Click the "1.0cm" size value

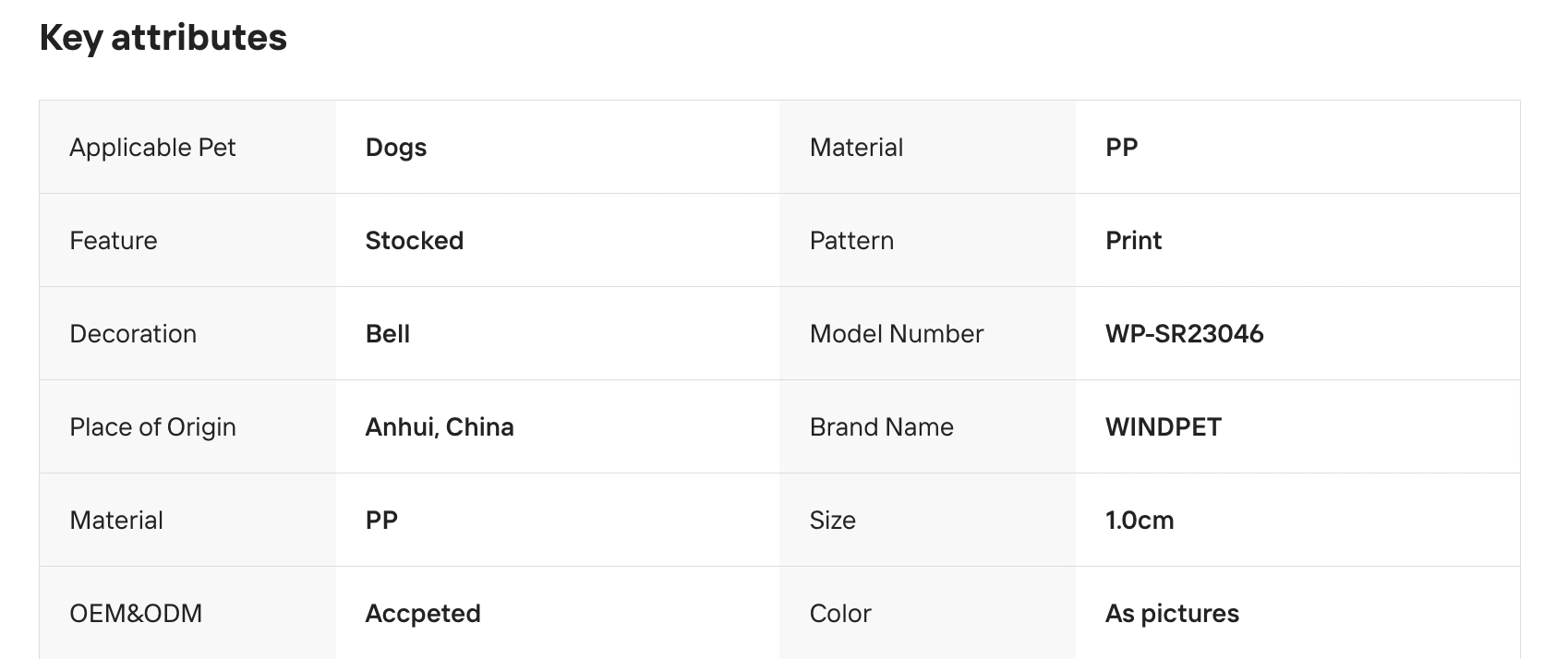click(x=1140, y=521)
